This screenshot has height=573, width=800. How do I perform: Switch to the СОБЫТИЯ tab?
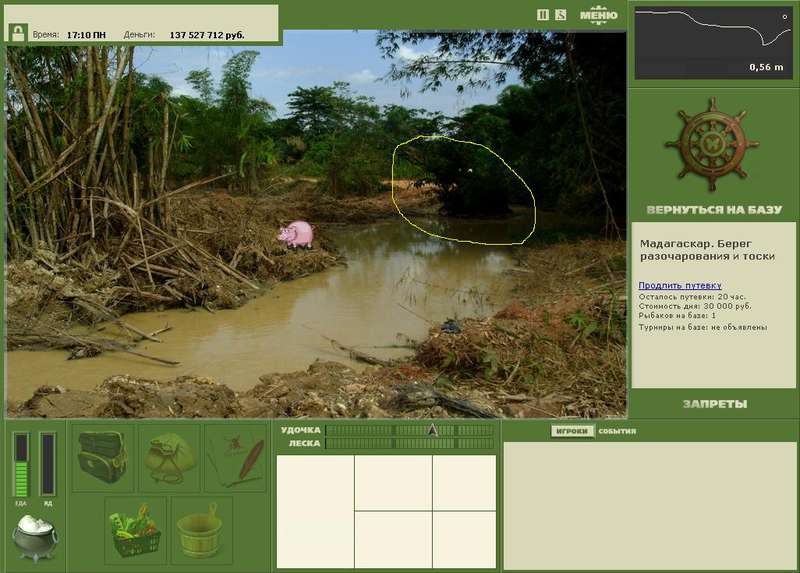click(x=617, y=431)
